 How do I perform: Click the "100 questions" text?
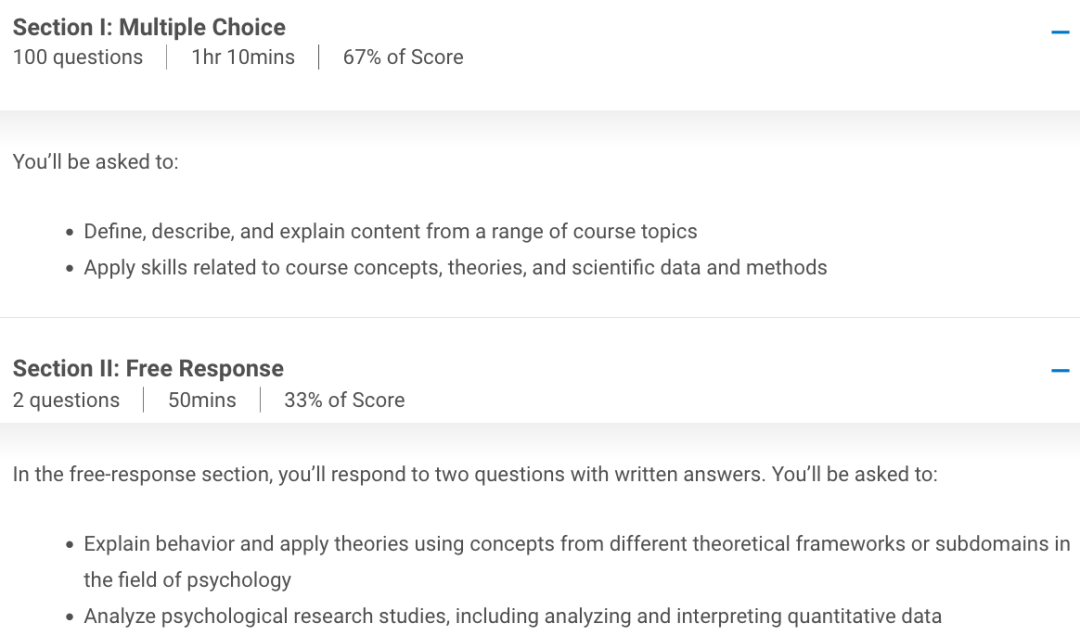78,57
